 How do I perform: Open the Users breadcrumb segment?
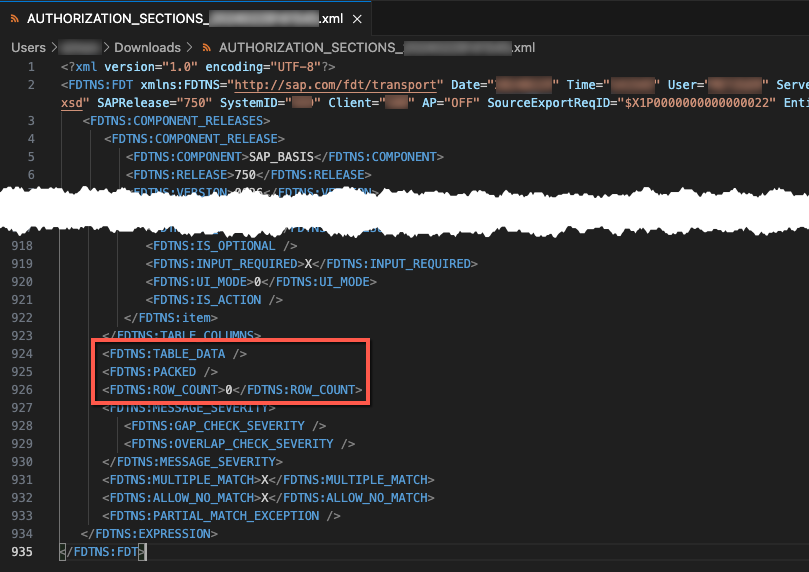(28, 47)
